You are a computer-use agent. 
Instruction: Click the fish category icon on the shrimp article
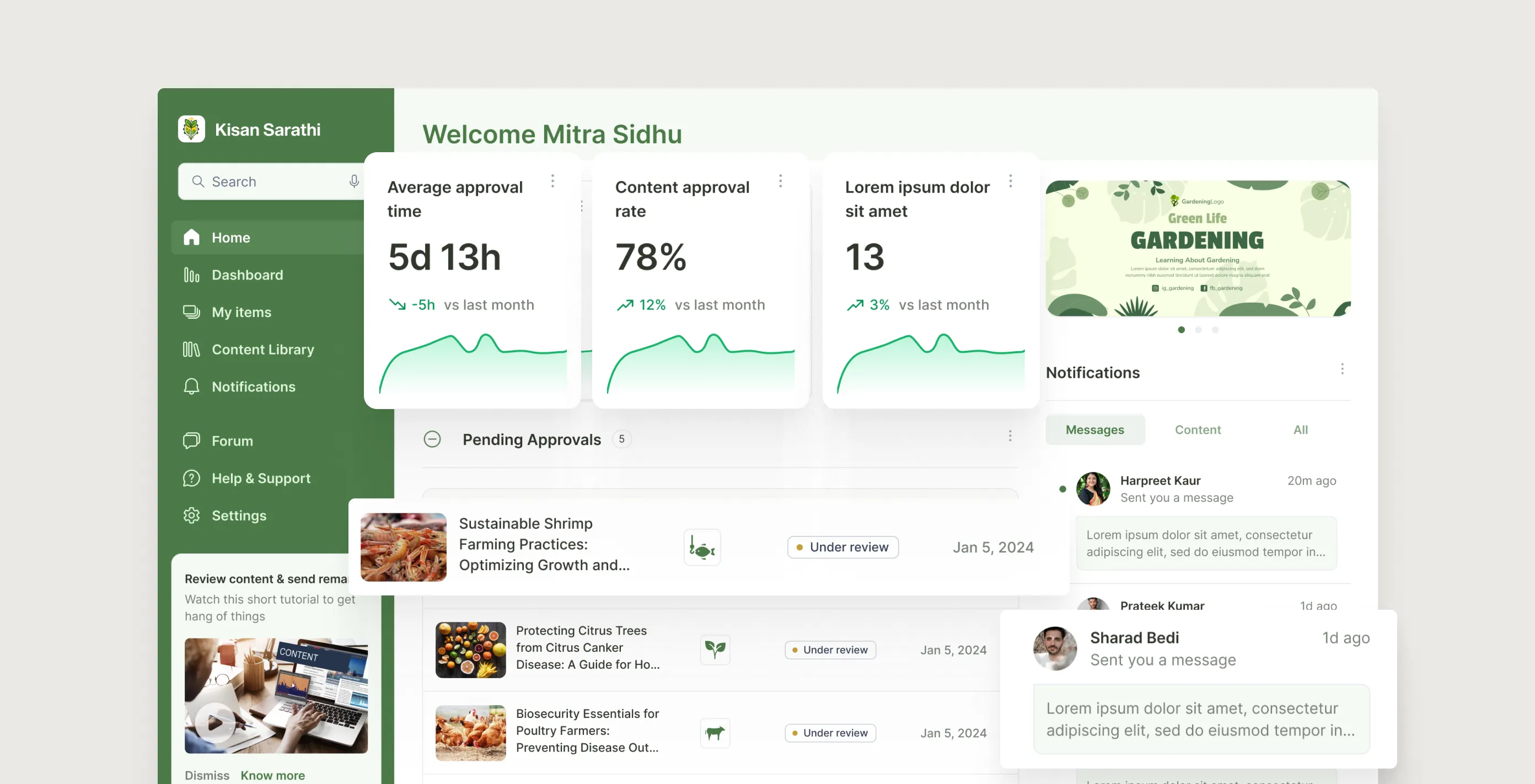pos(702,547)
